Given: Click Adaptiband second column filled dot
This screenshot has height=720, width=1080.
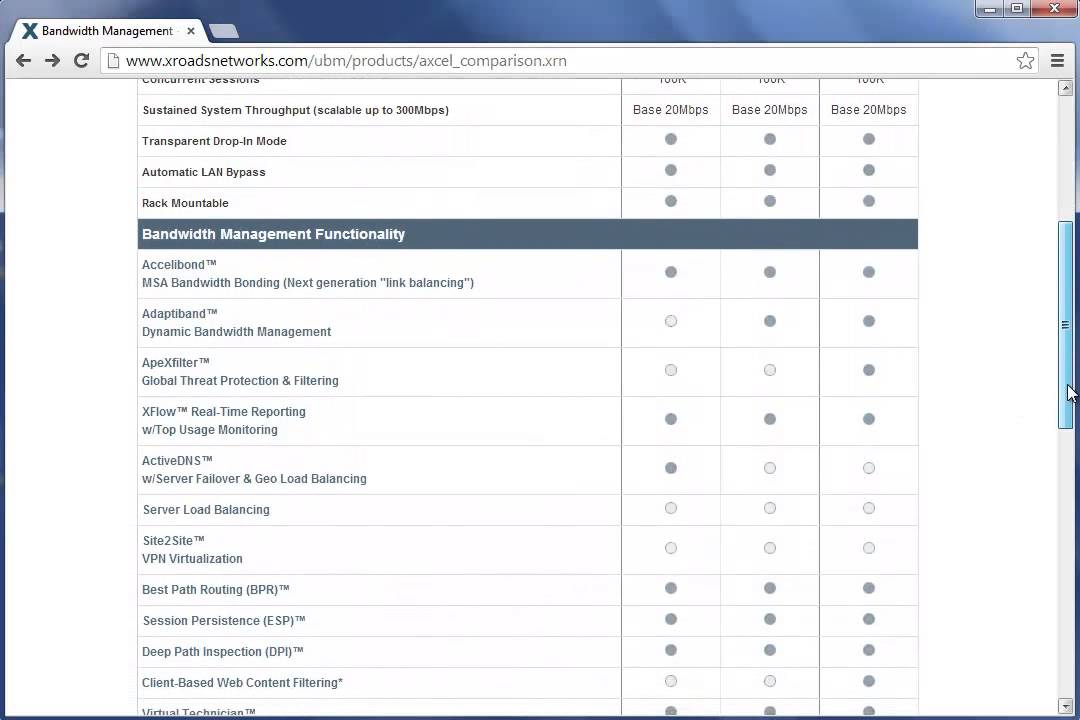Looking at the screenshot, I should tap(770, 321).
